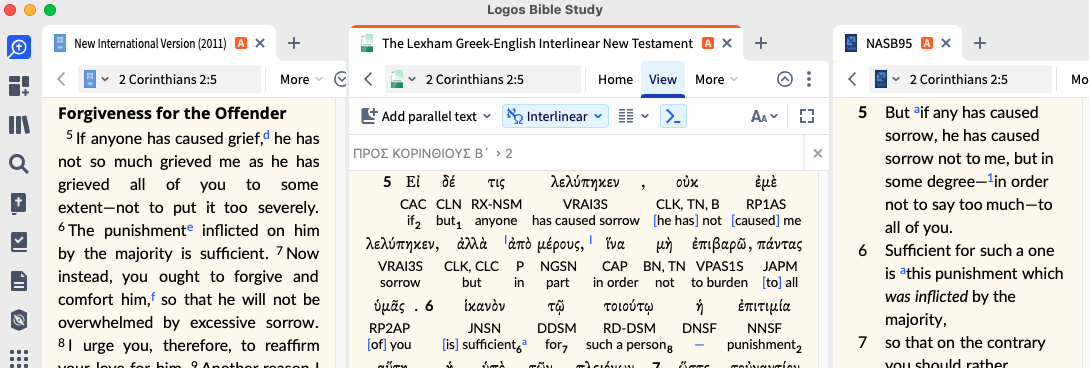Click chapter 2 in the locator breadcrumb

pos(509,153)
